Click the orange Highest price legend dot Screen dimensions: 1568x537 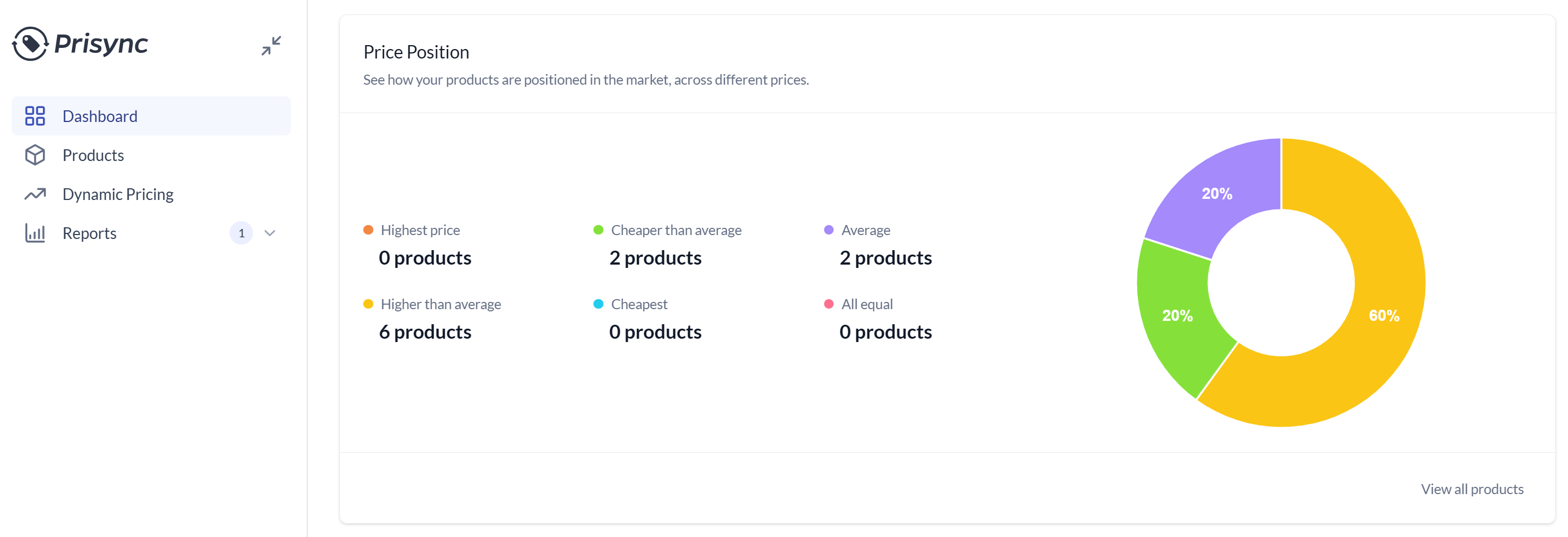(x=368, y=230)
